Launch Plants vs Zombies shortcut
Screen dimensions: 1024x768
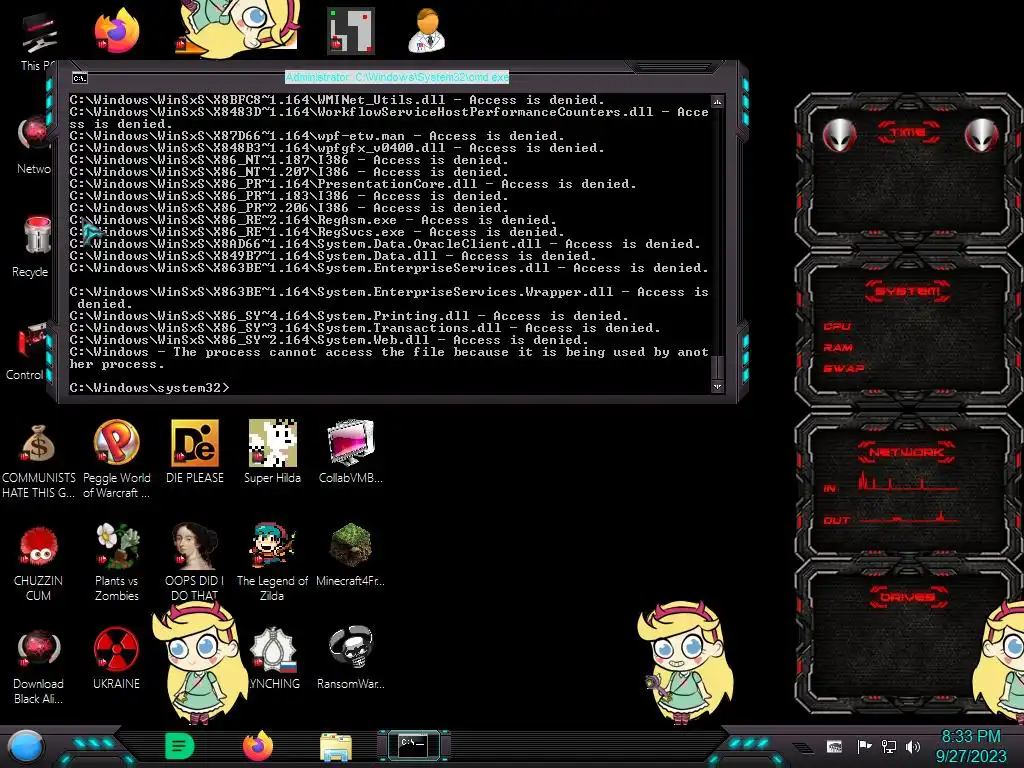[x=117, y=563]
